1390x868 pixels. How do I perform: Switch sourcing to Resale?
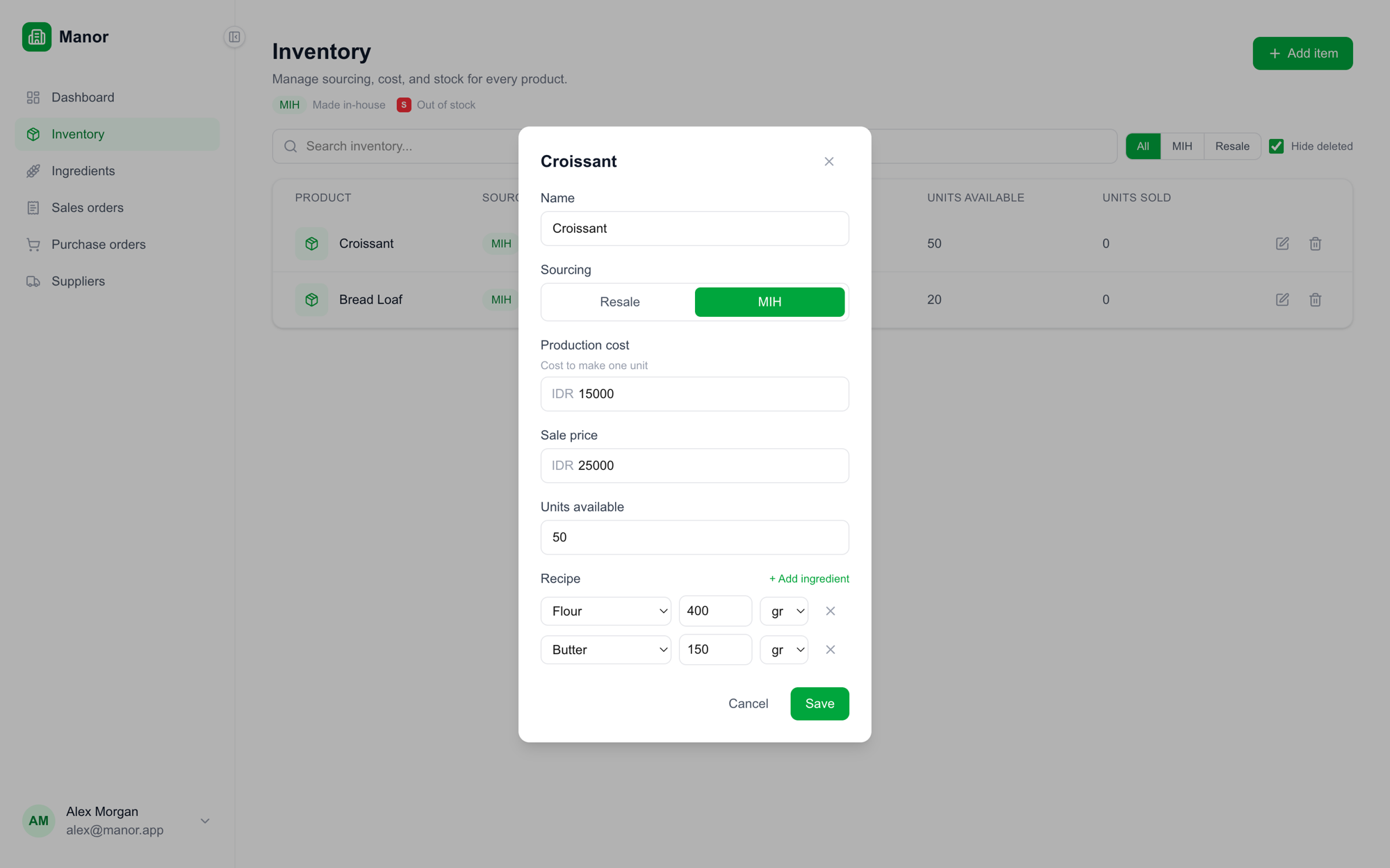click(619, 302)
